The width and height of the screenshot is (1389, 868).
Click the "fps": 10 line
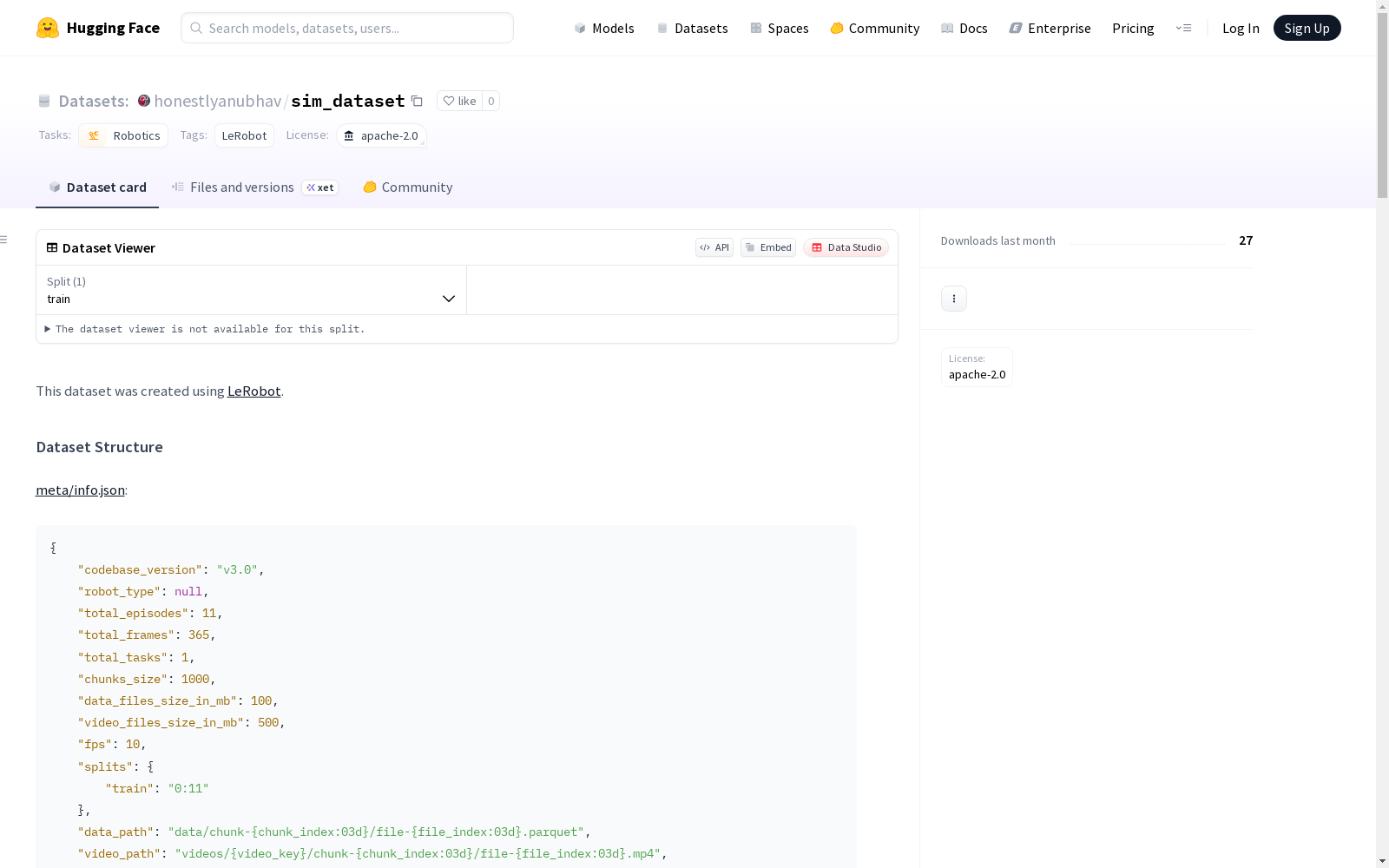click(x=112, y=744)
